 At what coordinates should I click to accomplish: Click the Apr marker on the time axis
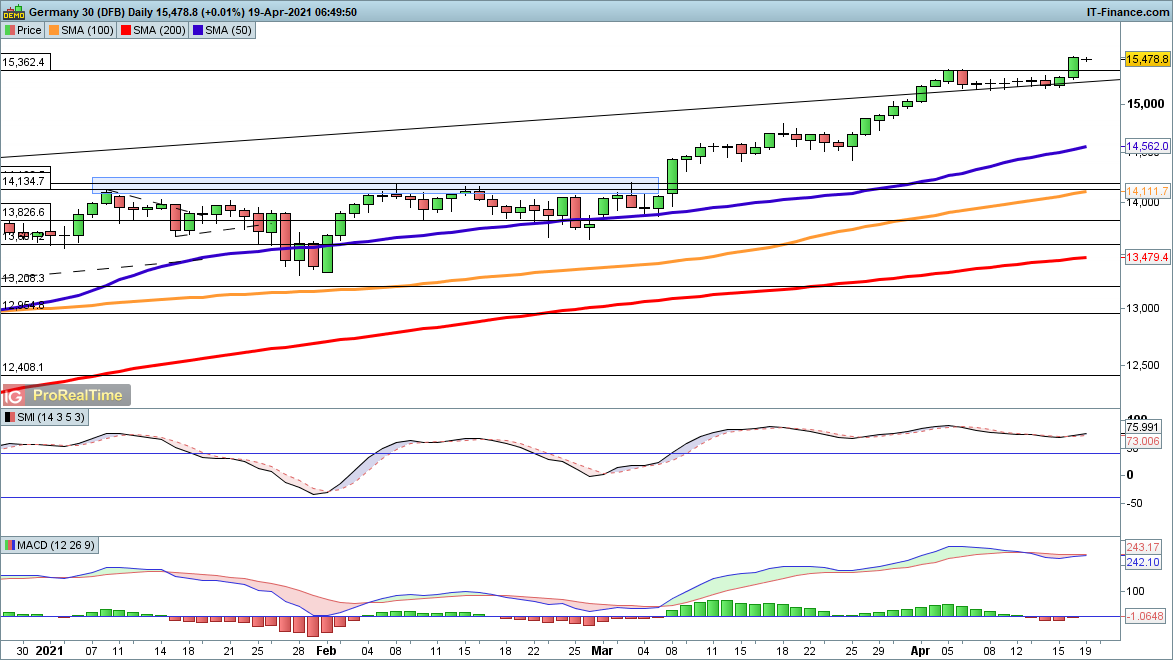pos(921,650)
